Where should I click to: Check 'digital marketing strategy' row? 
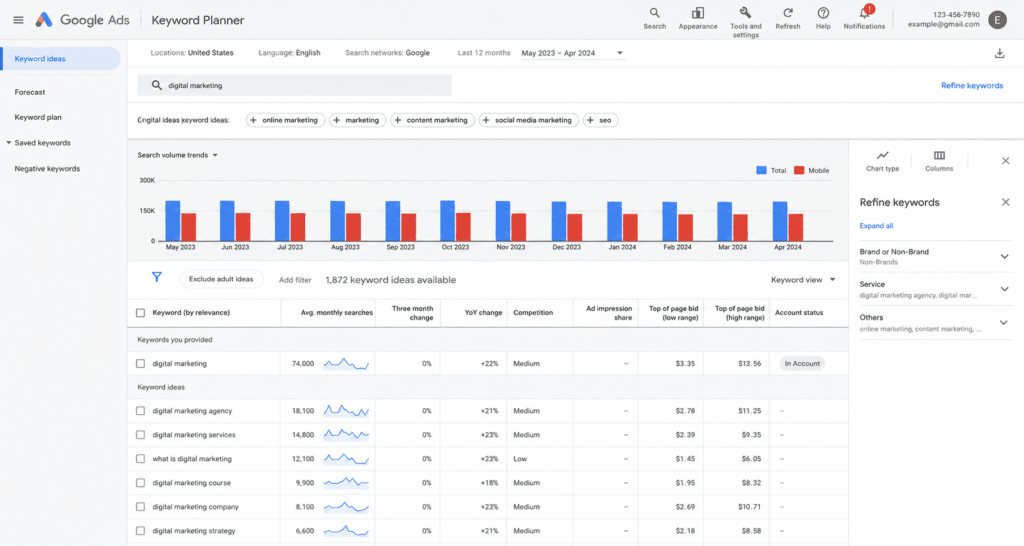click(140, 531)
